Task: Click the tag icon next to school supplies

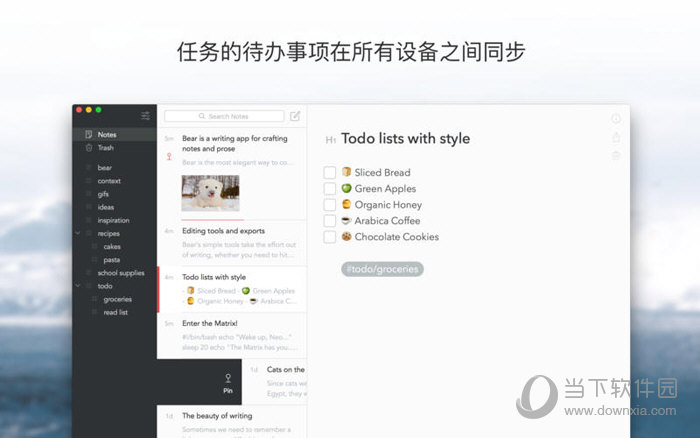Action: (x=88, y=273)
